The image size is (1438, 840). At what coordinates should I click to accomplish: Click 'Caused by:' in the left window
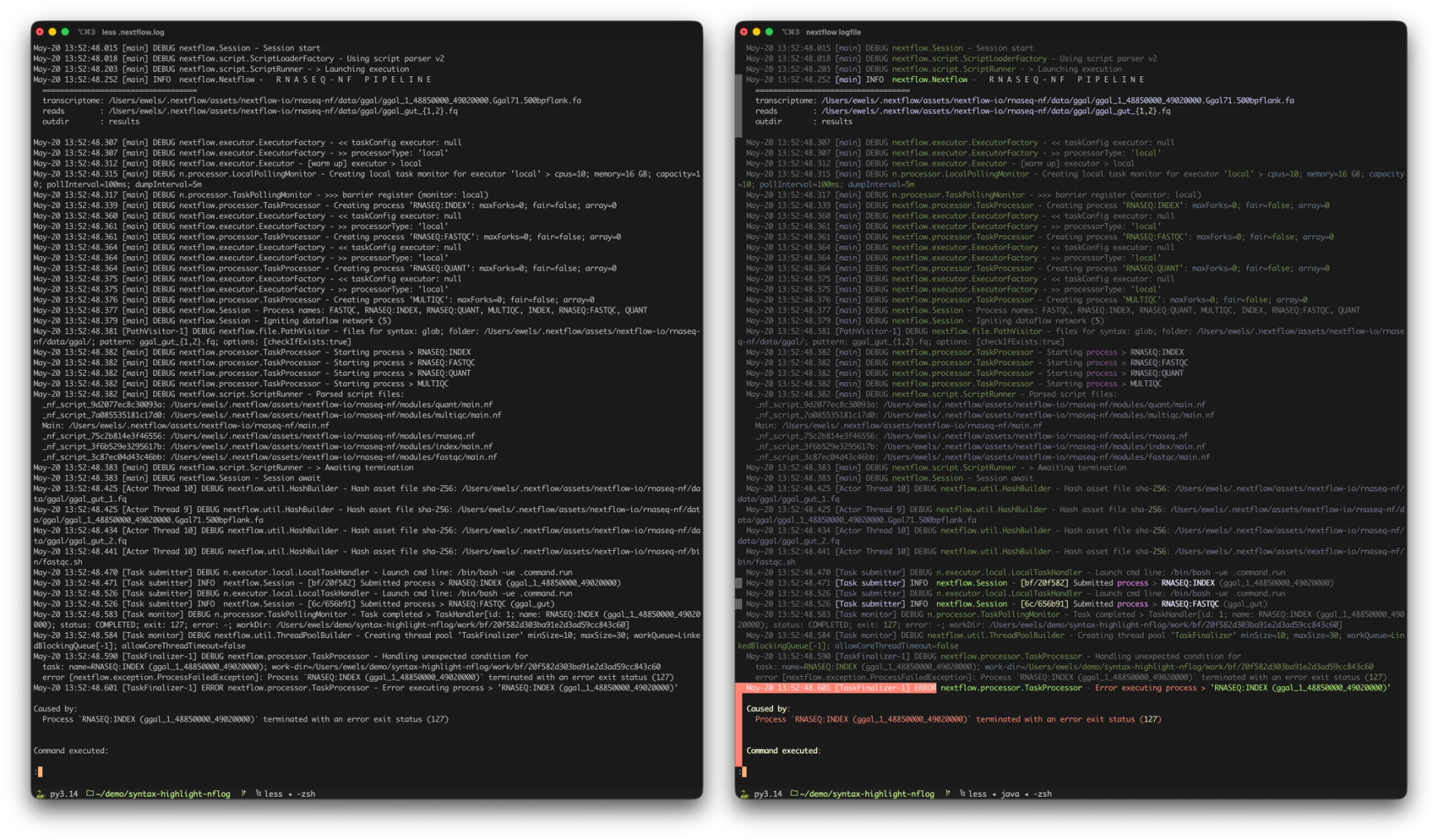[55, 708]
